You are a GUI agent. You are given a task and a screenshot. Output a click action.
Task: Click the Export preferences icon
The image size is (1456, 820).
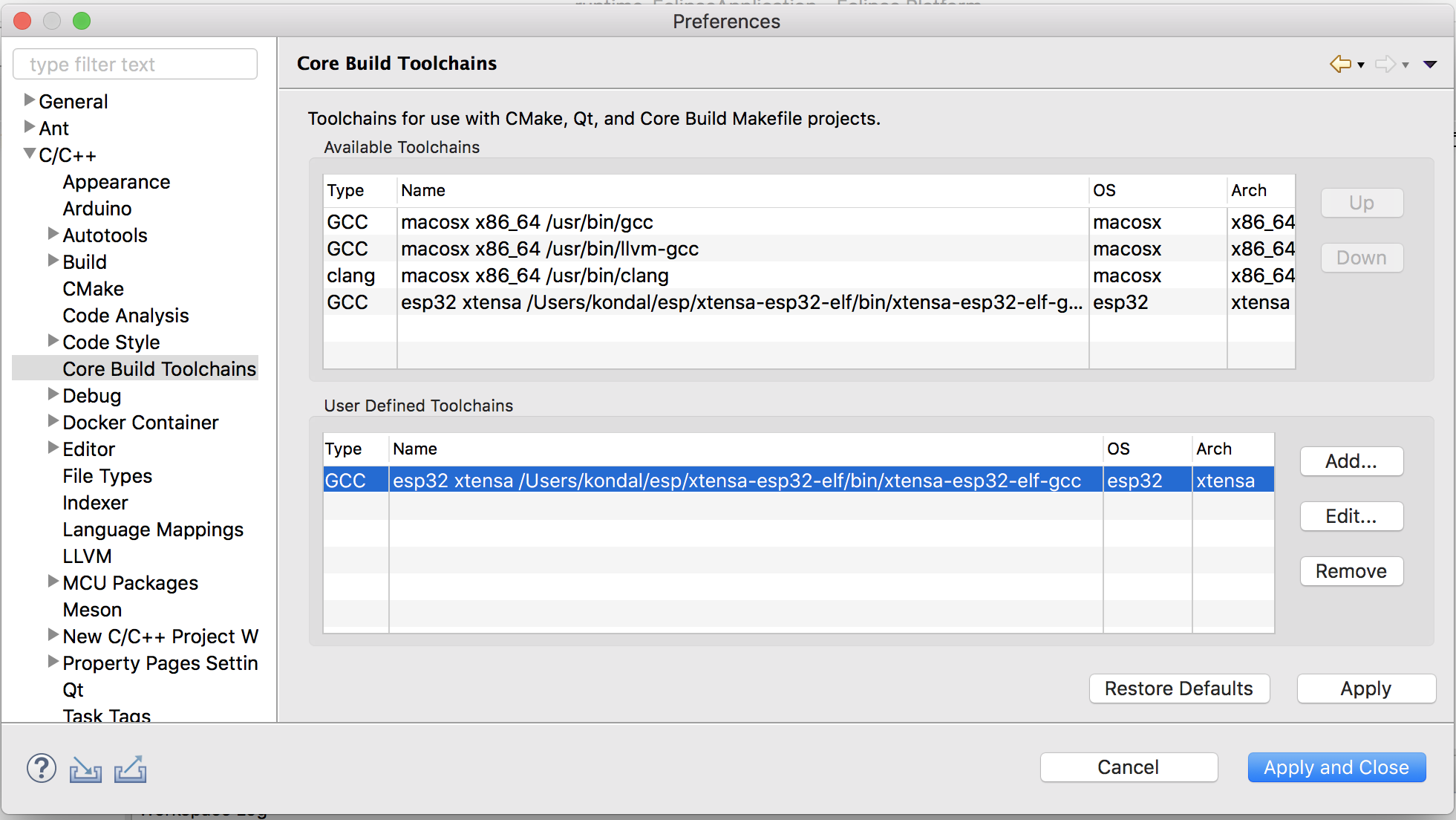coord(130,769)
